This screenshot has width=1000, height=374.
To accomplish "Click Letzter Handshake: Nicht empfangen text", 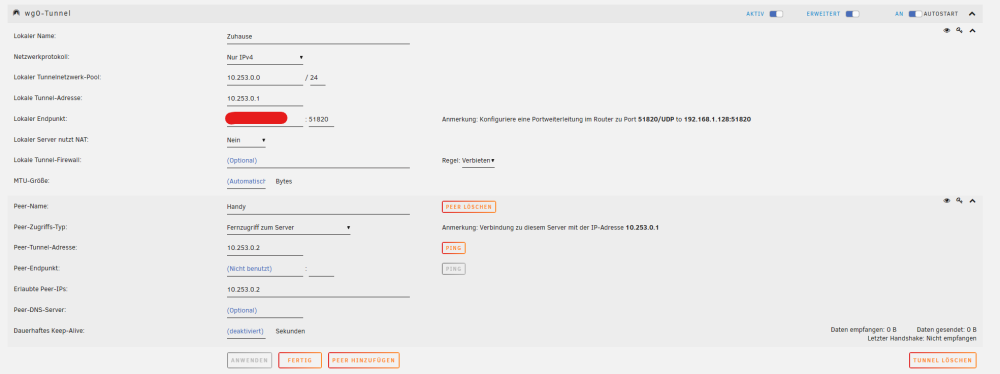I will [x=922, y=338].
